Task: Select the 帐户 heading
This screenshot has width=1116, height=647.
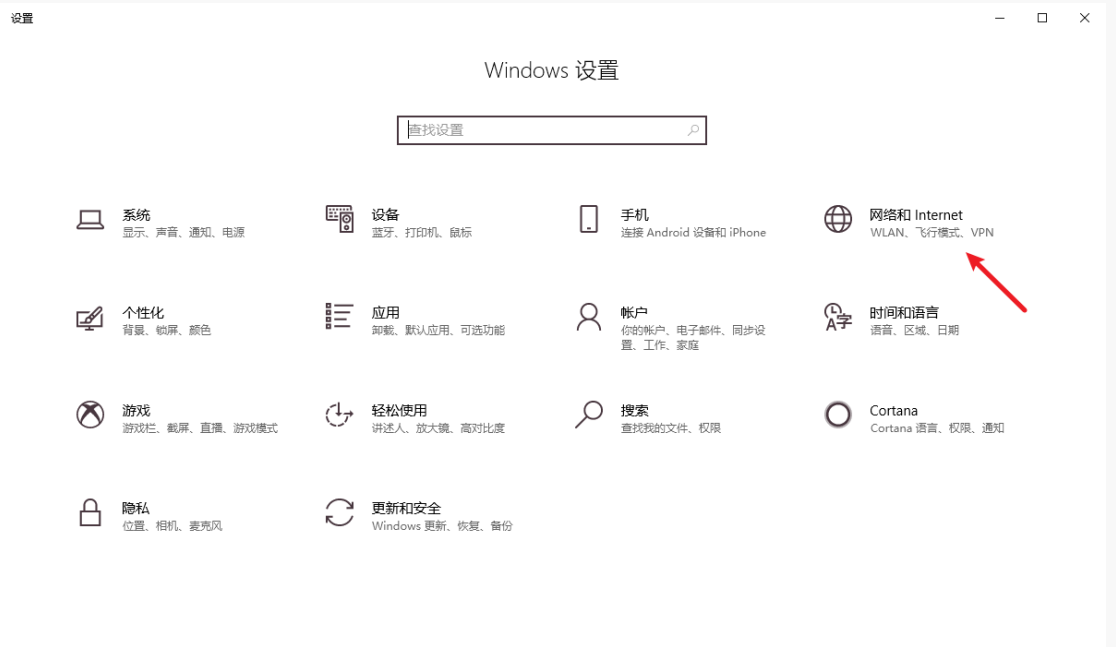Action: point(634,312)
